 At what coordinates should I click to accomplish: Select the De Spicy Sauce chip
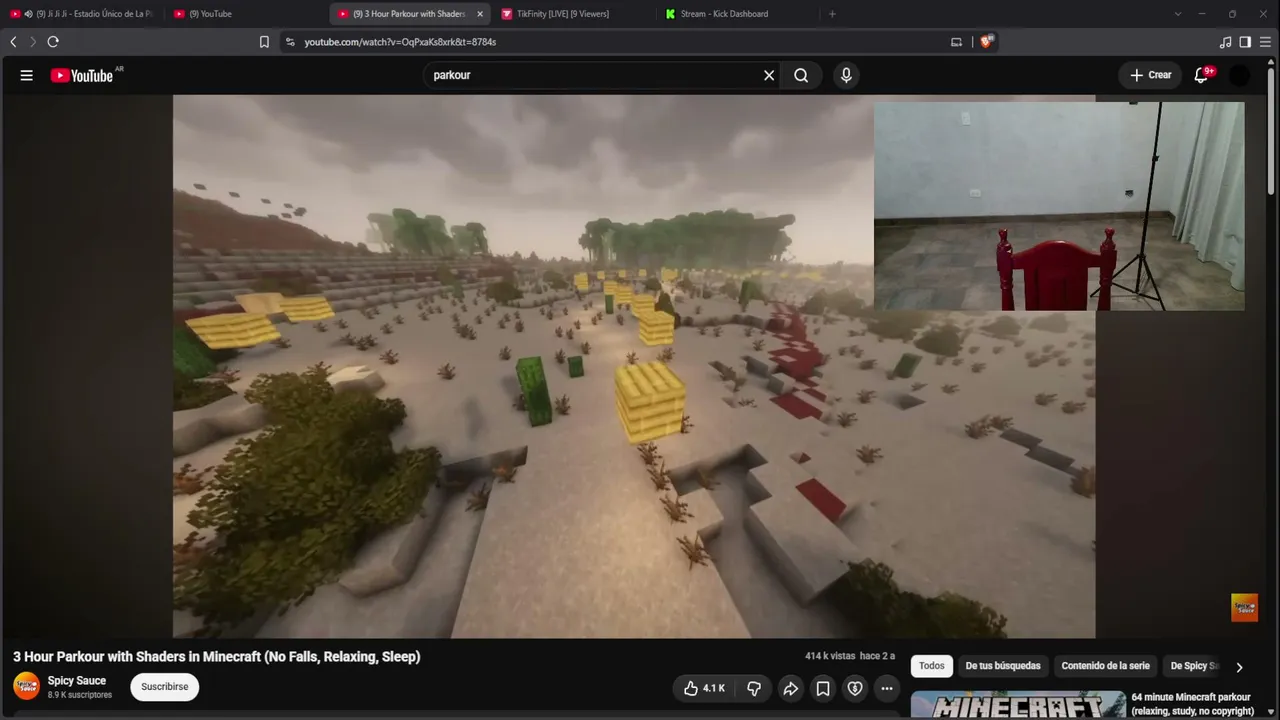coord(1194,666)
